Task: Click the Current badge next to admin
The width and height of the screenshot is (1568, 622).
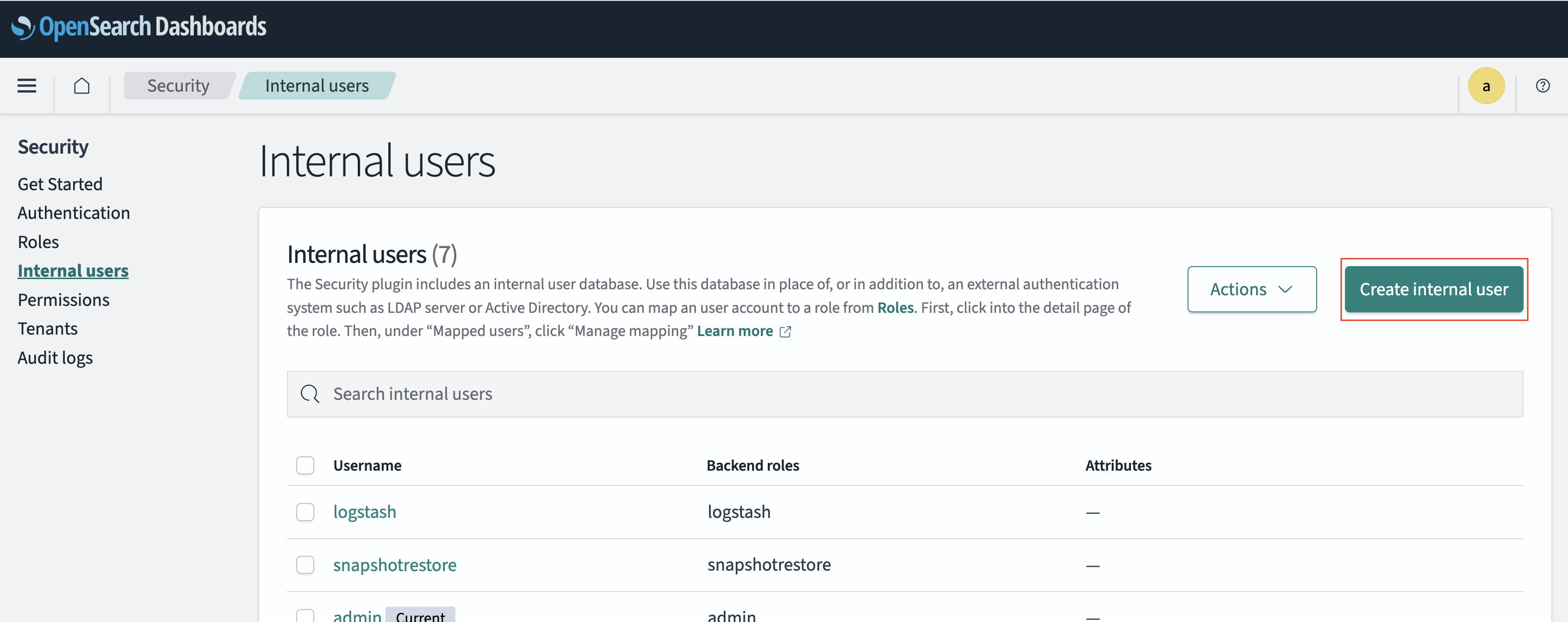Action: click(420, 616)
